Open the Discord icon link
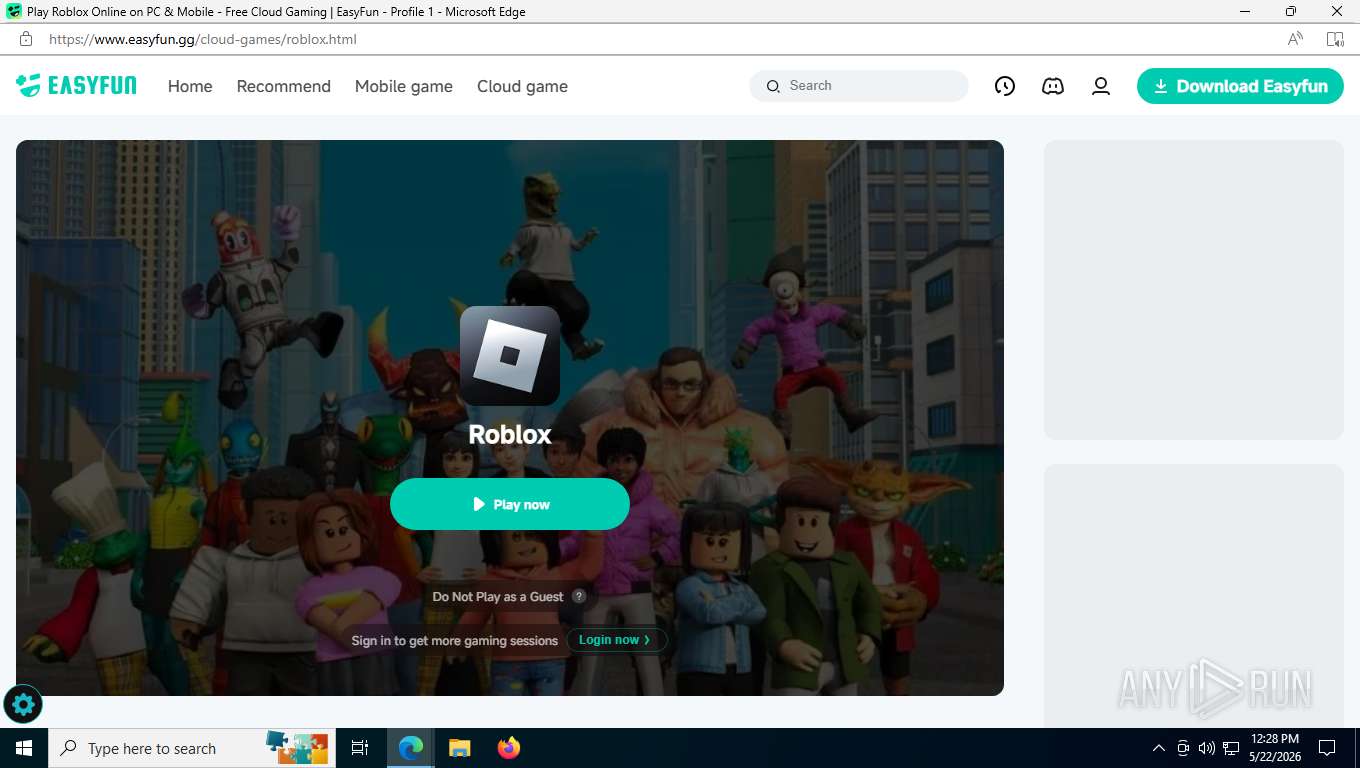This screenshot has height=768, width=1360. click(1053, 86)
